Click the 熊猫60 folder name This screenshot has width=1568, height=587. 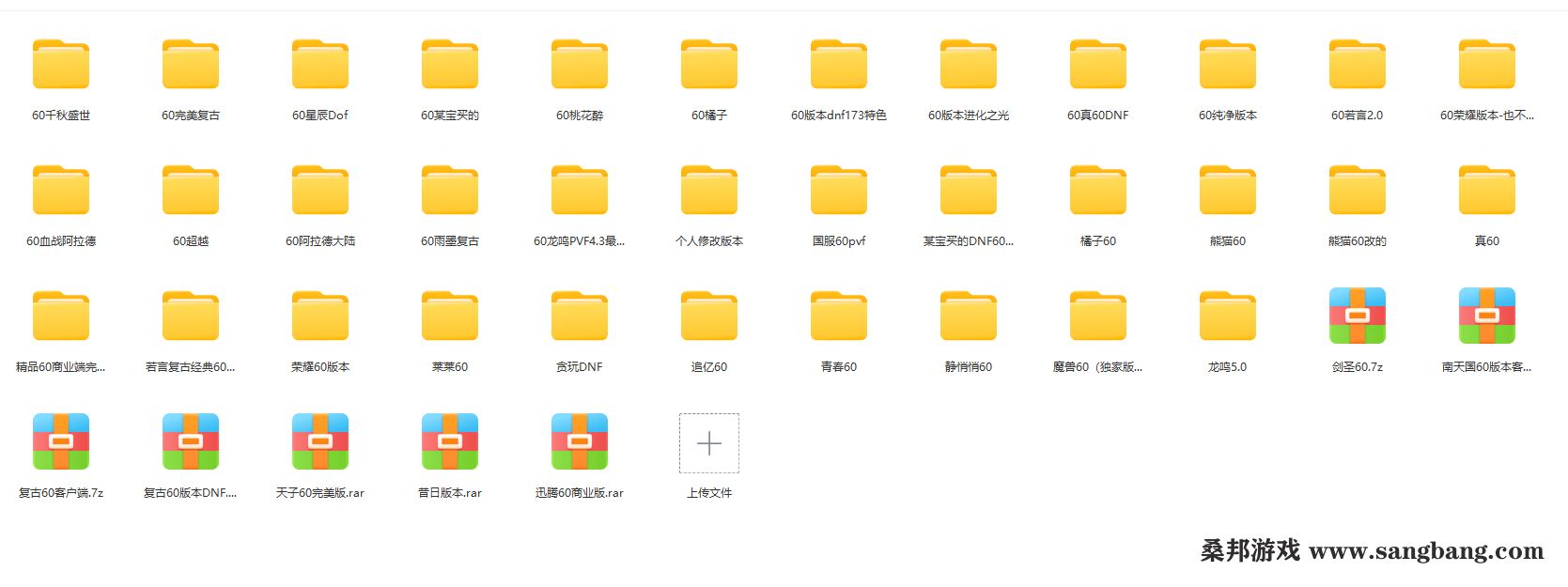coord(1228,241)
